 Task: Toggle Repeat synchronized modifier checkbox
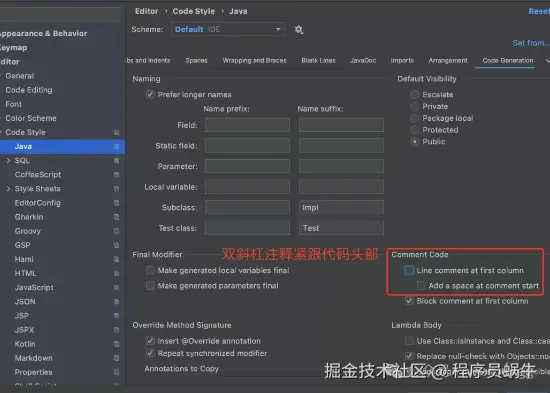[x=150, y=353]
